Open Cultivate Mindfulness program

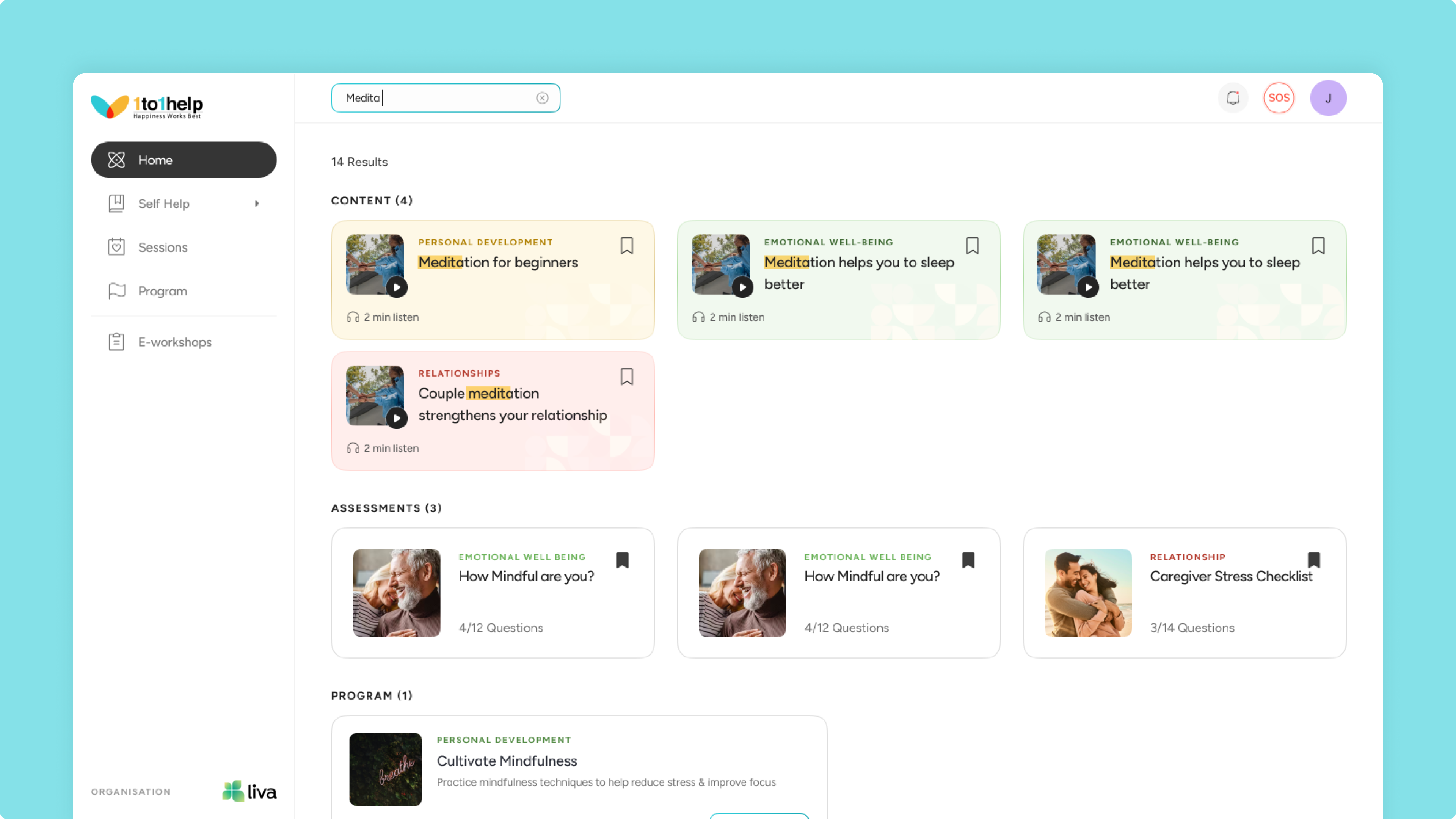pyautogui.click(x=507, y=761)
